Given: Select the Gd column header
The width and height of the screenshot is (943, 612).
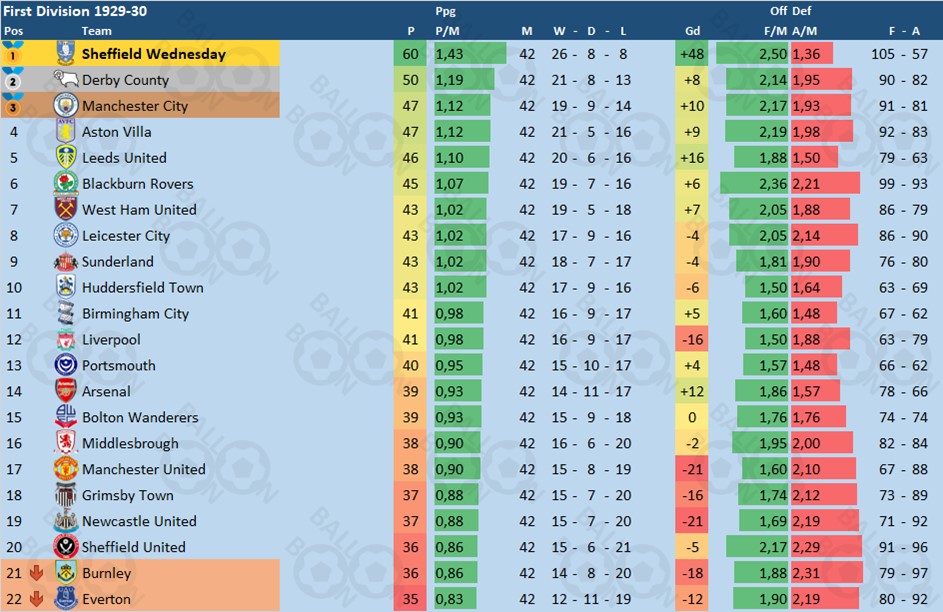Looking at the screenshot, I should click(692, 31).
